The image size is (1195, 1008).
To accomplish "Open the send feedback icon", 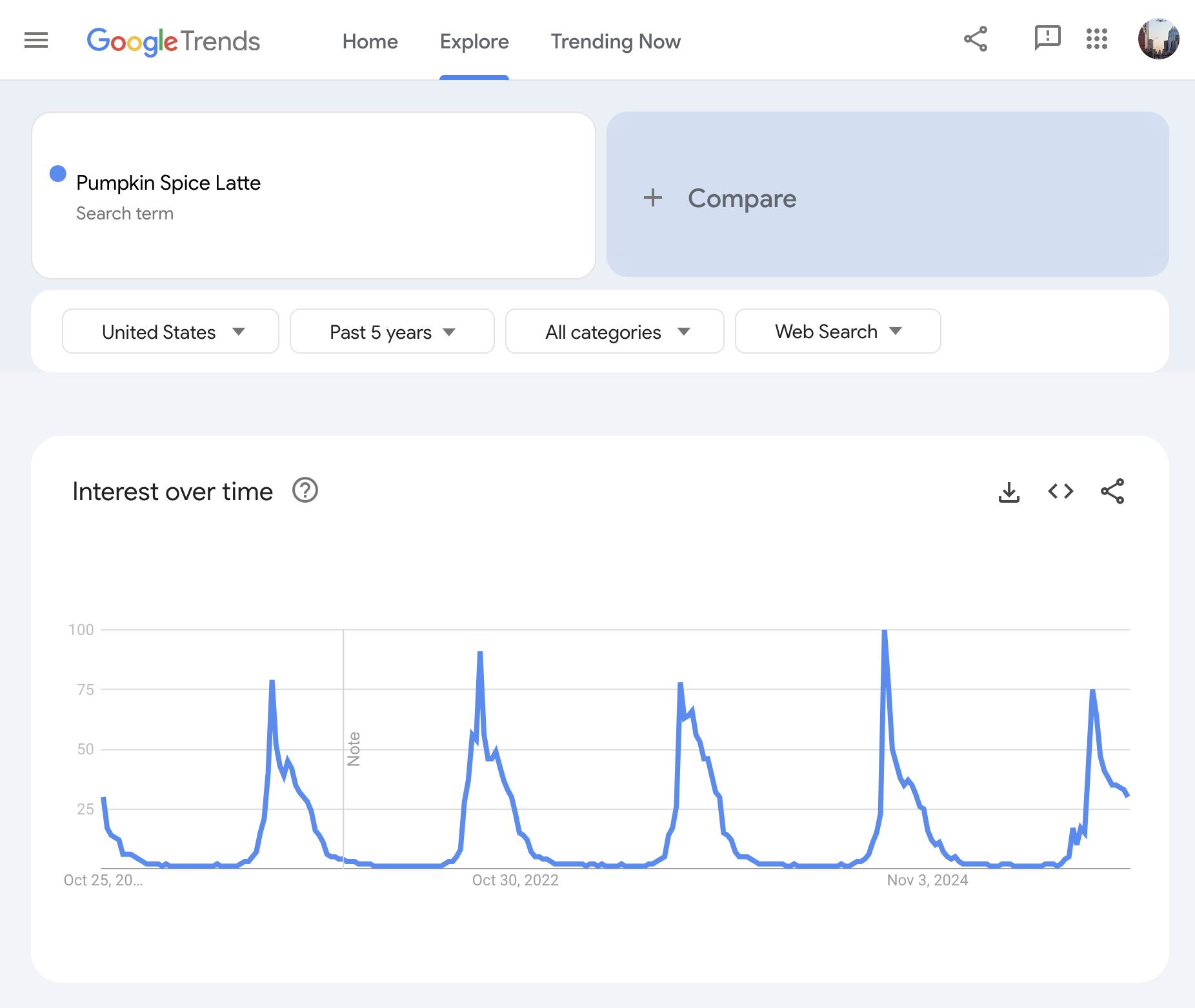I will pyautogui.click(x=1047, y=38).
